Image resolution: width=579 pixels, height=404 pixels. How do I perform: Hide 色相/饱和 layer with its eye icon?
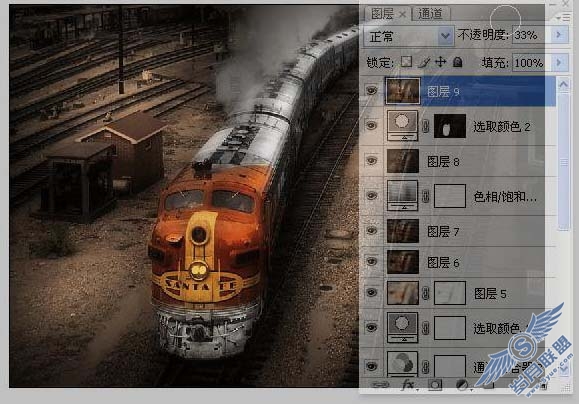click(x=371, y=195)
